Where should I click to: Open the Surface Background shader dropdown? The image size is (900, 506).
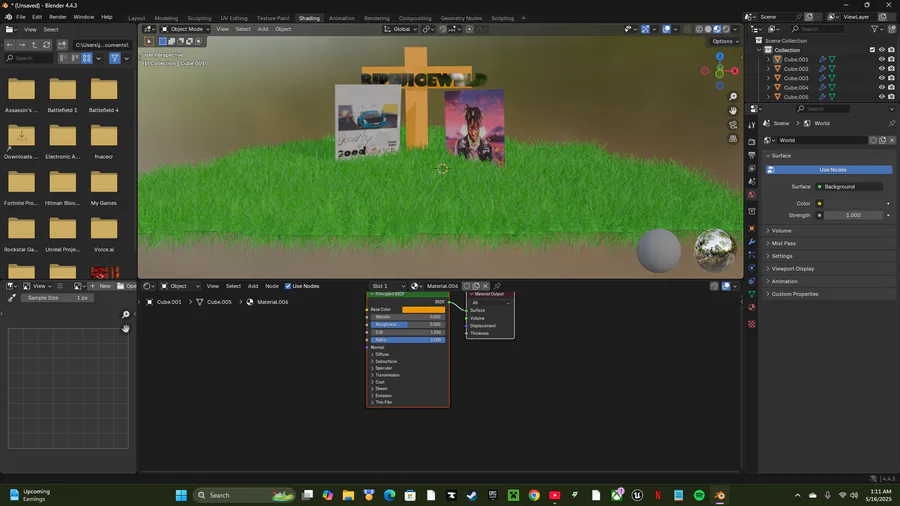coord(849,186)
